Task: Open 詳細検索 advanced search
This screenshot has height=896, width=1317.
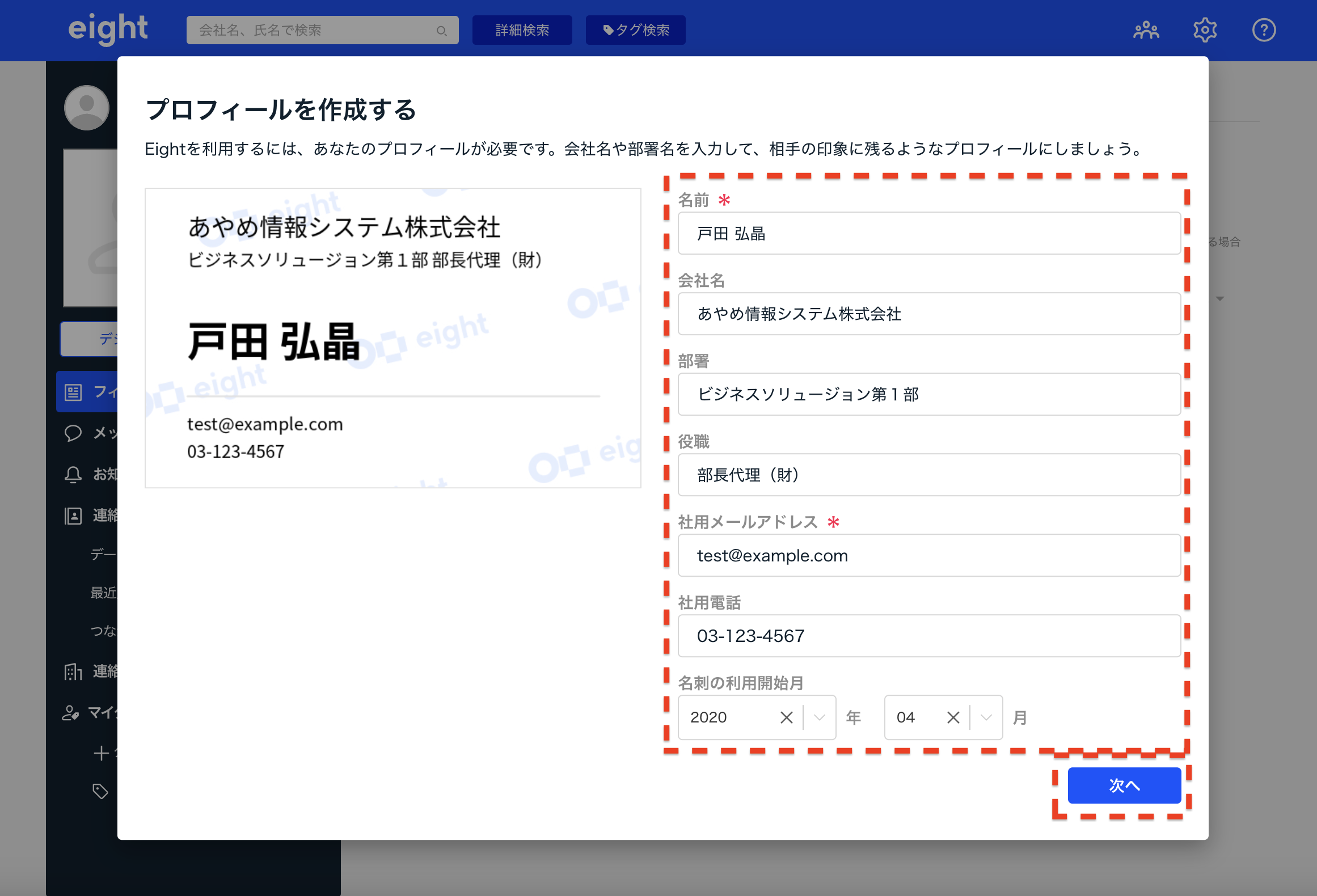Action: click(522, 30)
